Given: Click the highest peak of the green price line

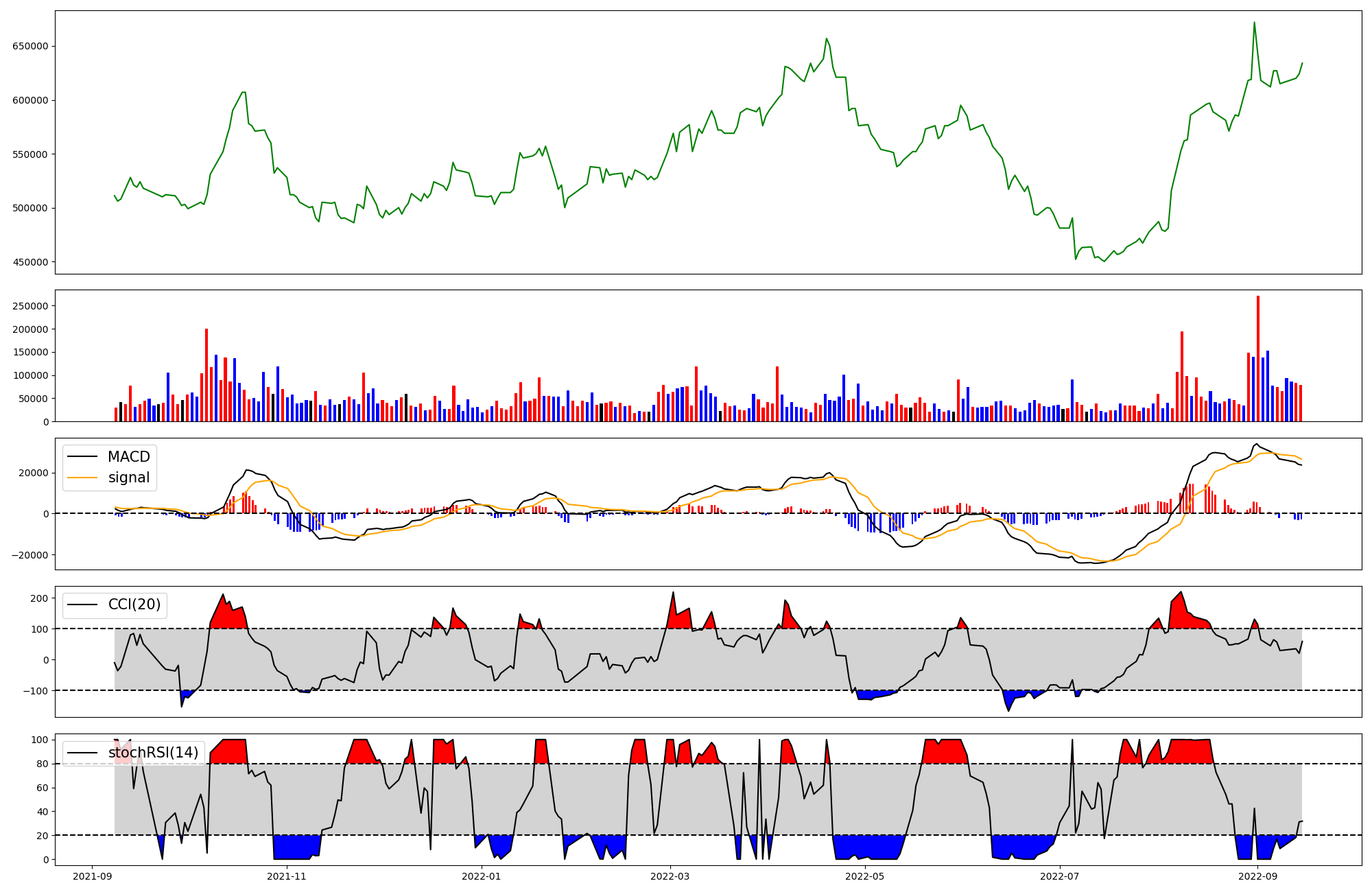Looking at the screenshot, I should point(1254,23).
